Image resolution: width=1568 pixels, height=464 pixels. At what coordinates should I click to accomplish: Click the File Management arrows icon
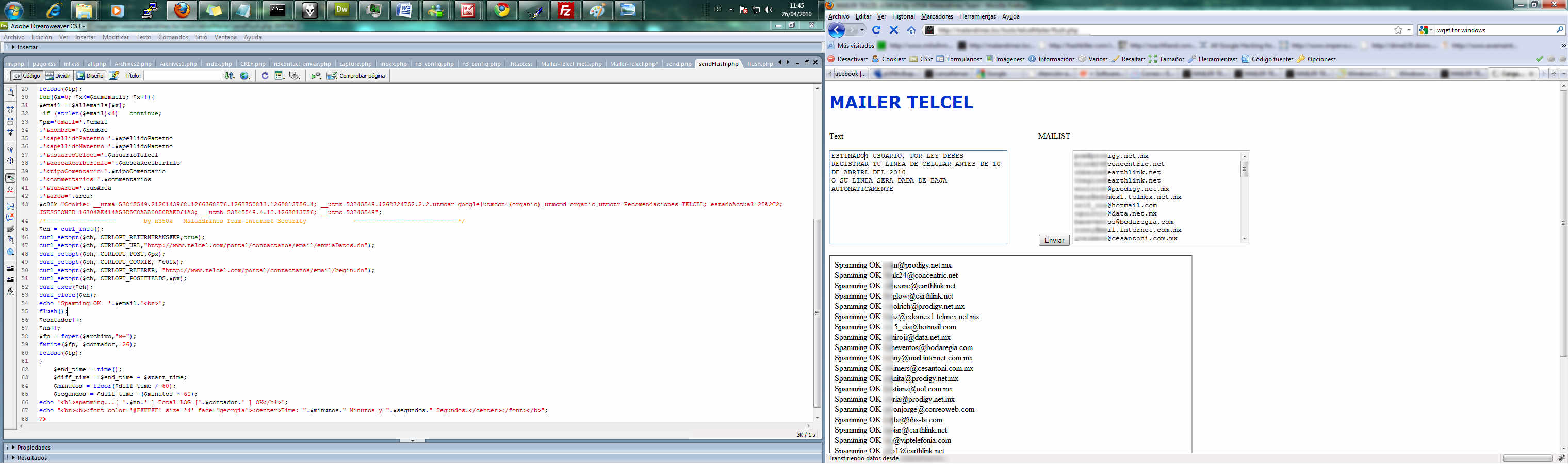coord(230,76)
